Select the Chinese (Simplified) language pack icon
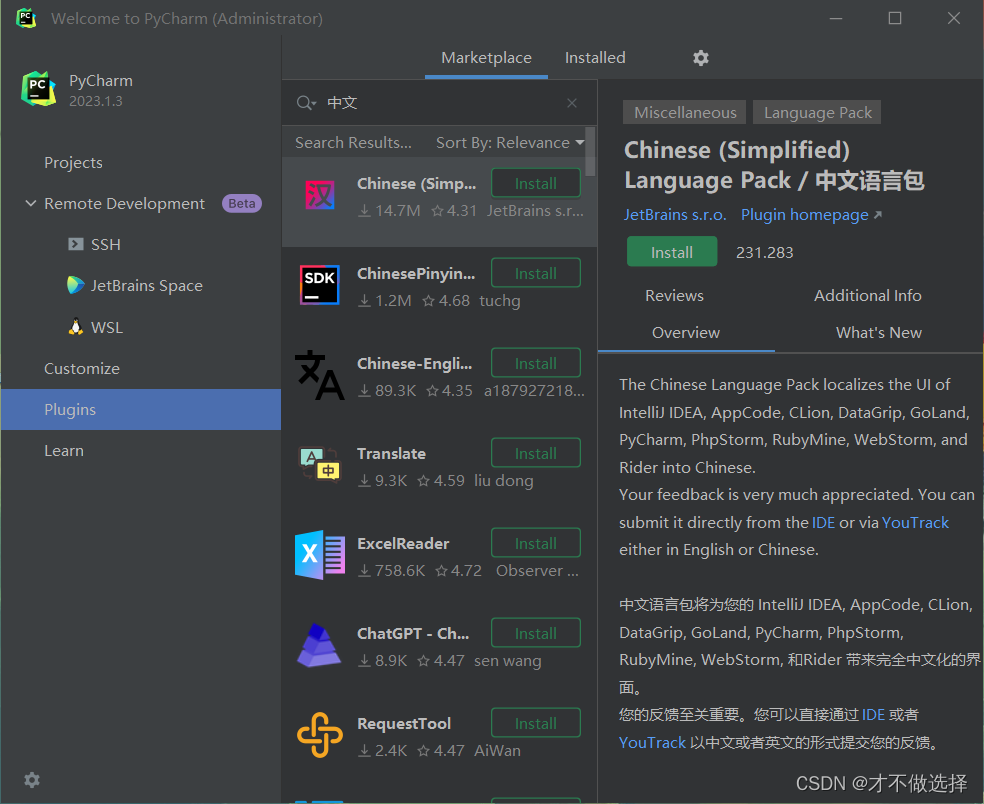Image resolution: width=984 pixels, height=804 pixels. pos(320,195)
